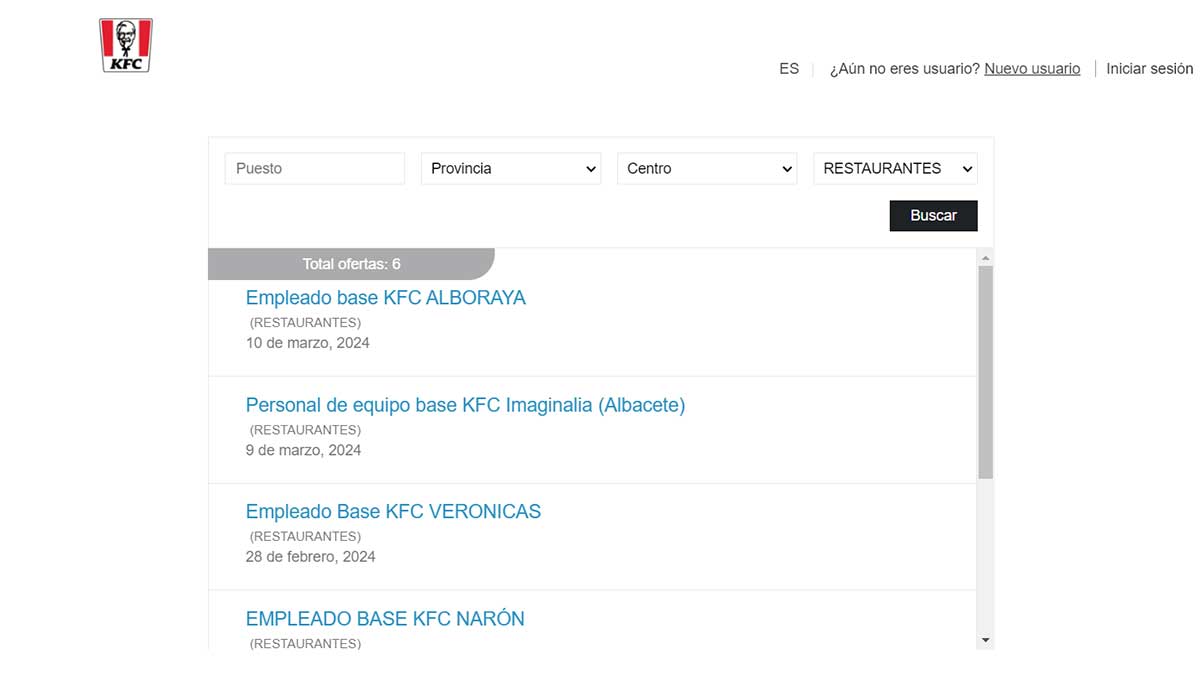Click the offers list scrollbar thumb
The height and width of the screenshot is (675, 1200).
coord(985,370)
